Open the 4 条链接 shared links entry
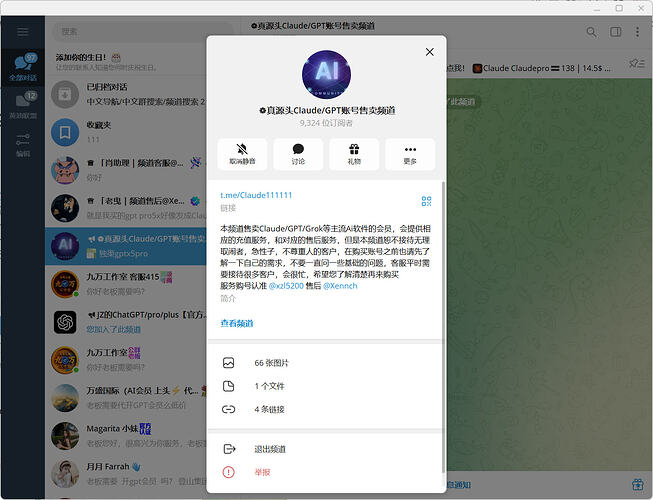Image resolution: width=653 pixels, height=500 pixels. coord(324,409)
